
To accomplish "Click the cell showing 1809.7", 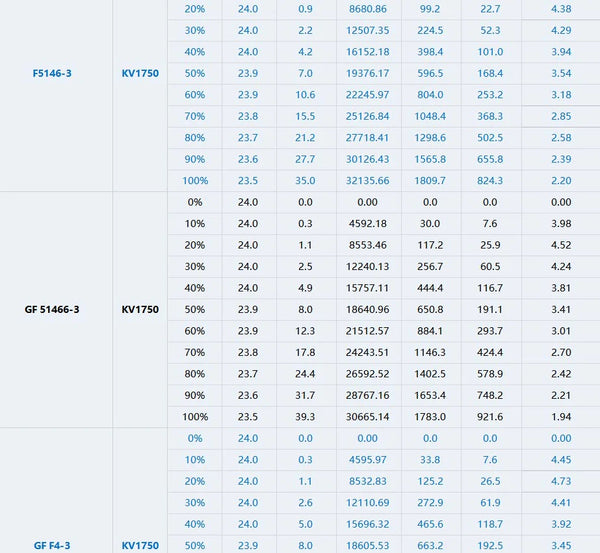I will 430,181.
